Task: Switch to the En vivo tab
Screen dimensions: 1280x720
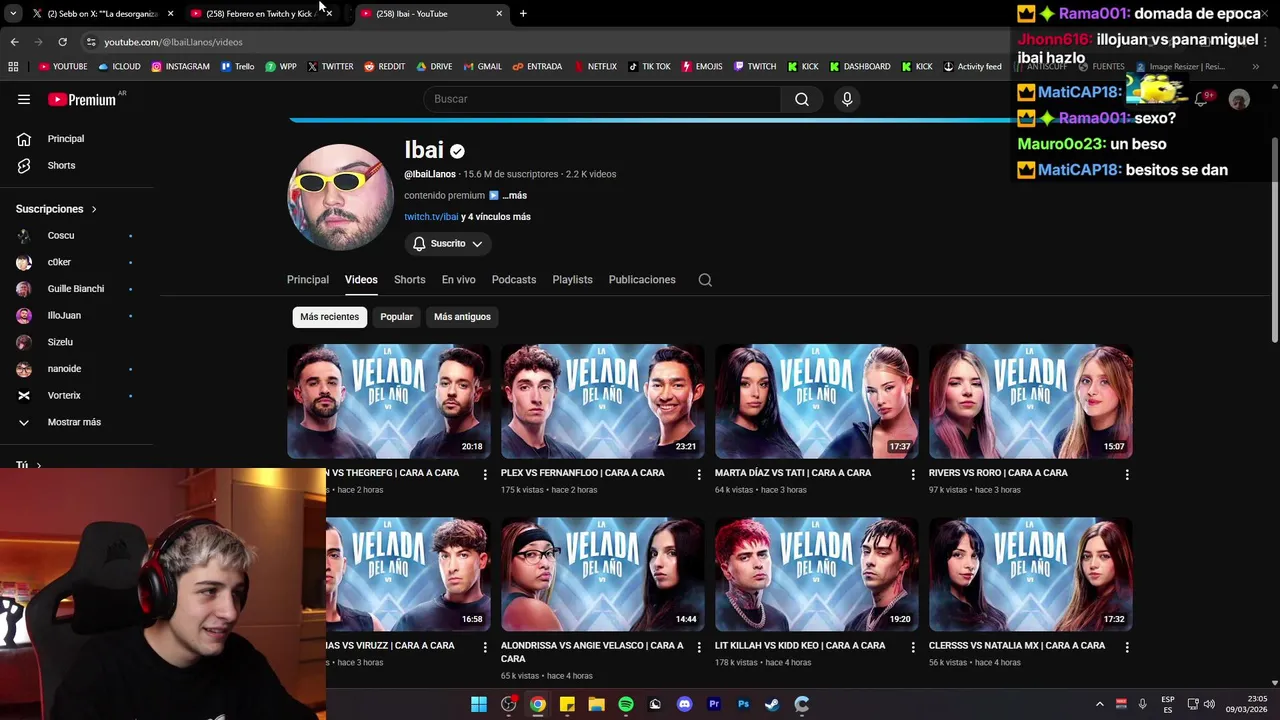Action: tap(459, 280)
